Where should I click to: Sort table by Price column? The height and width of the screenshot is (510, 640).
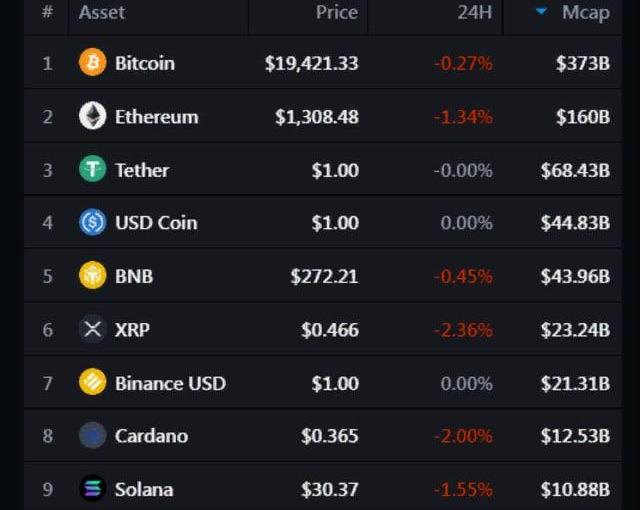(337, 12)
